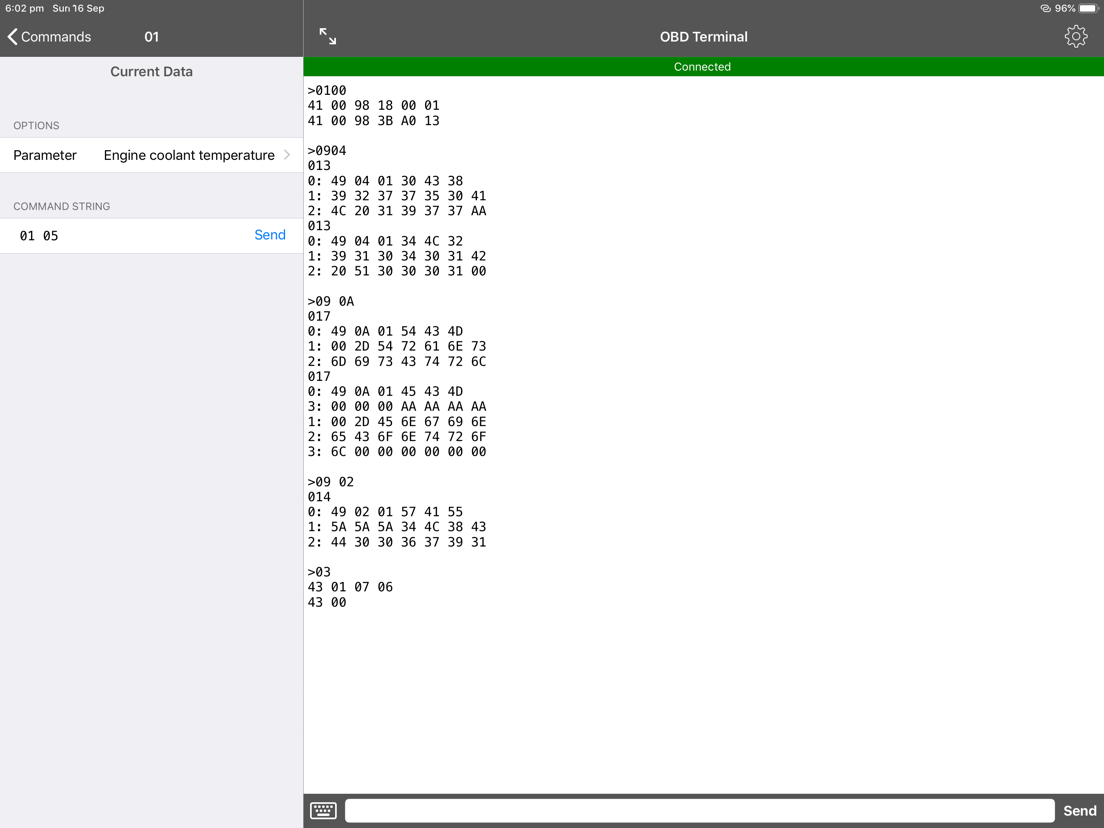The width and height of the screenshot is (1104, 828).
Task: Tap line 1: 5A 5A 5A 34 4C 38 43
Action: (396, 527)
